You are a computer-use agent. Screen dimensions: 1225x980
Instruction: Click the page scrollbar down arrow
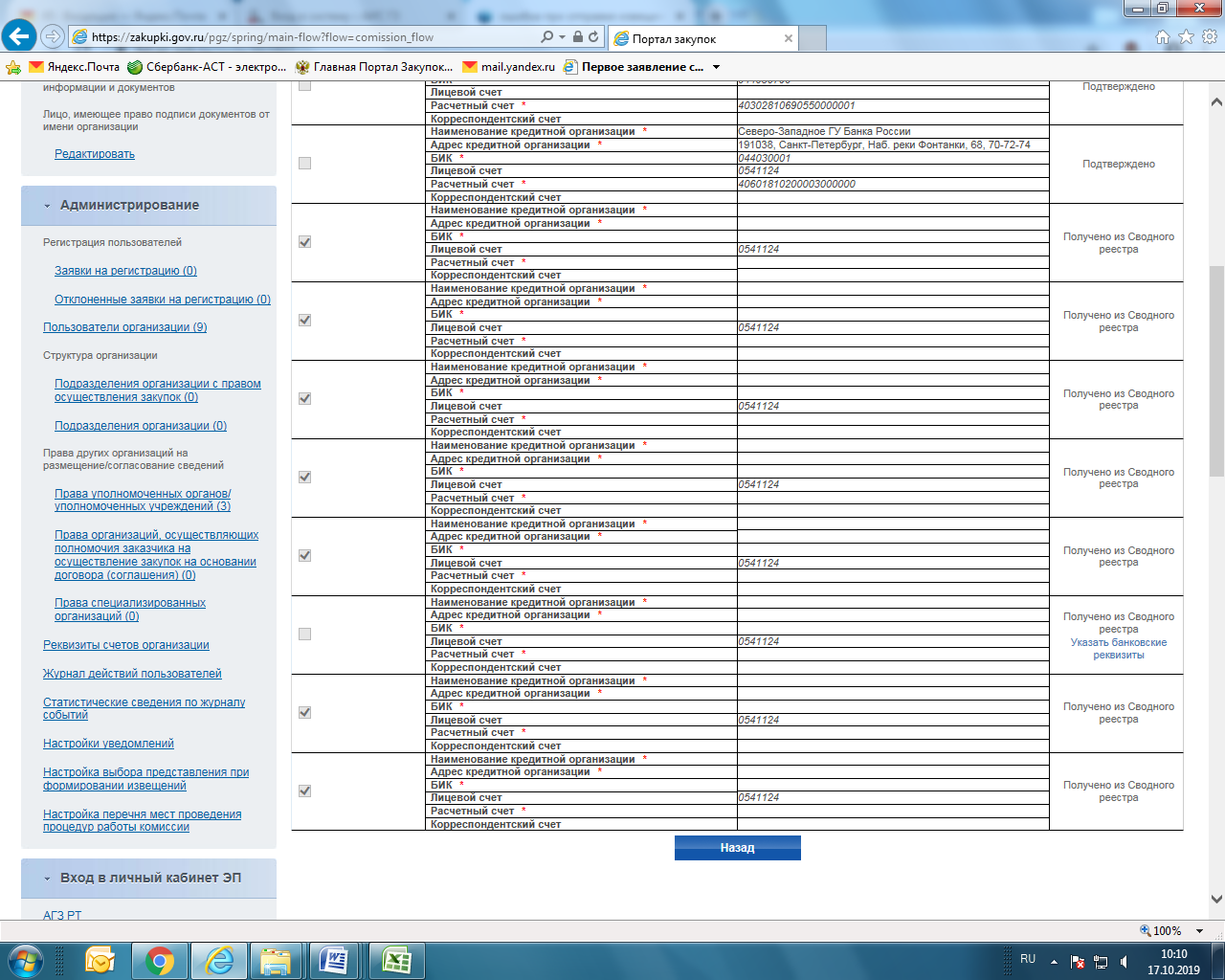pyautogui.click(x=1216, y=899)
